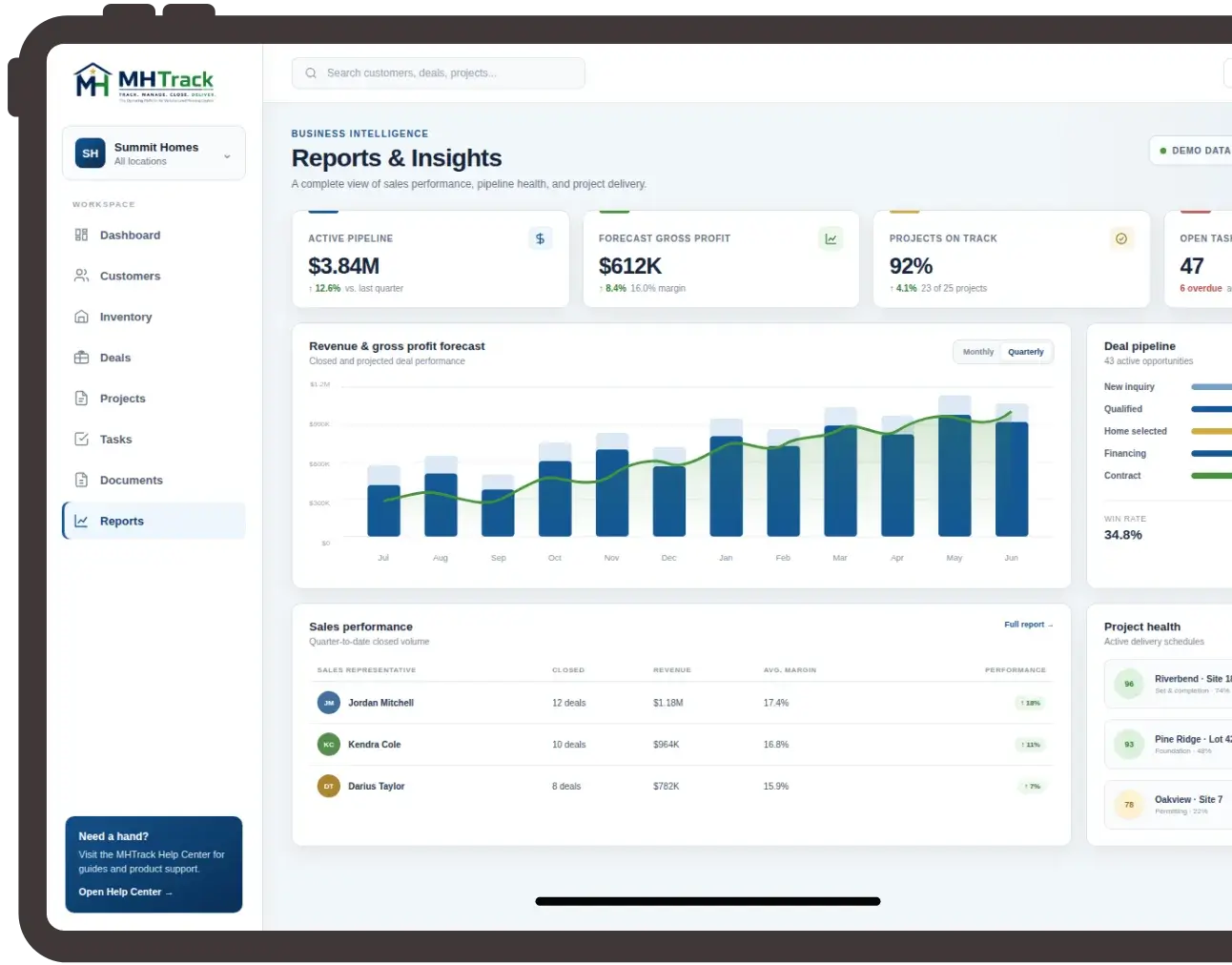Click Darius Taylor's 7% performance badge
1232x965 pixels.
tap(1032, 787)
